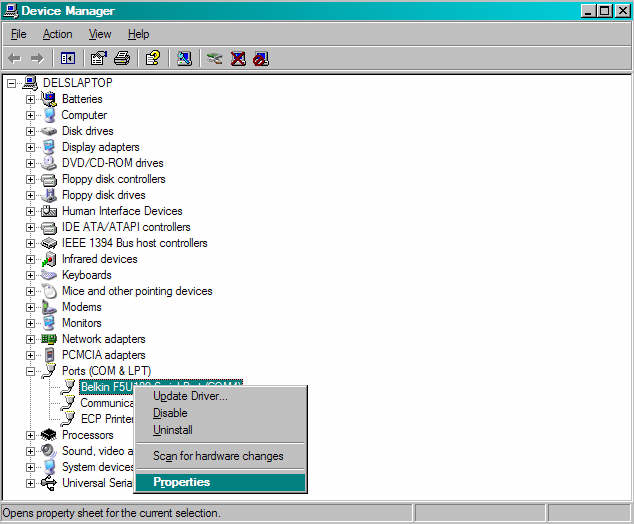Expand the Modems tree node

pos(30,307)
